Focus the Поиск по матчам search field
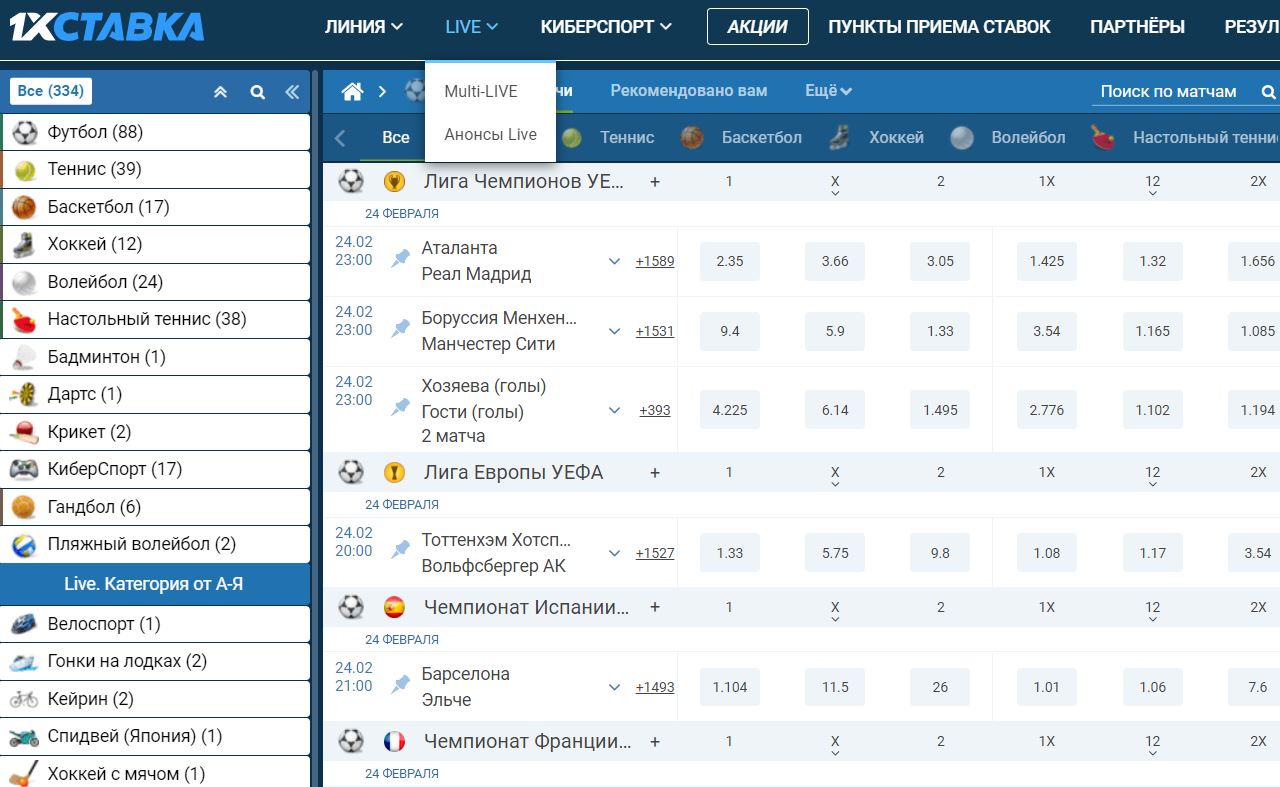1280x787 pixels. 1172,91
